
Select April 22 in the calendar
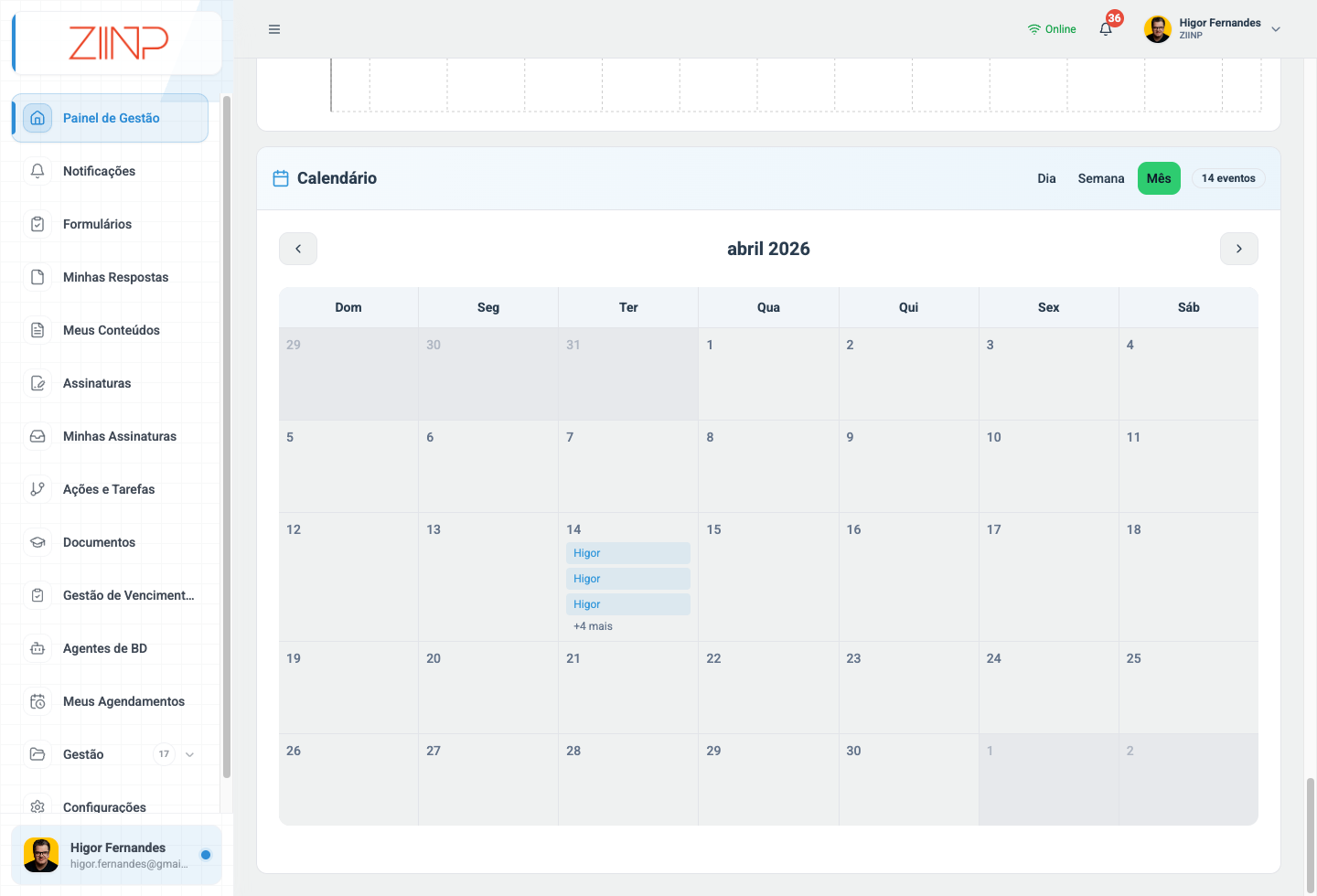pyautogui.click(x=768, y=688)
